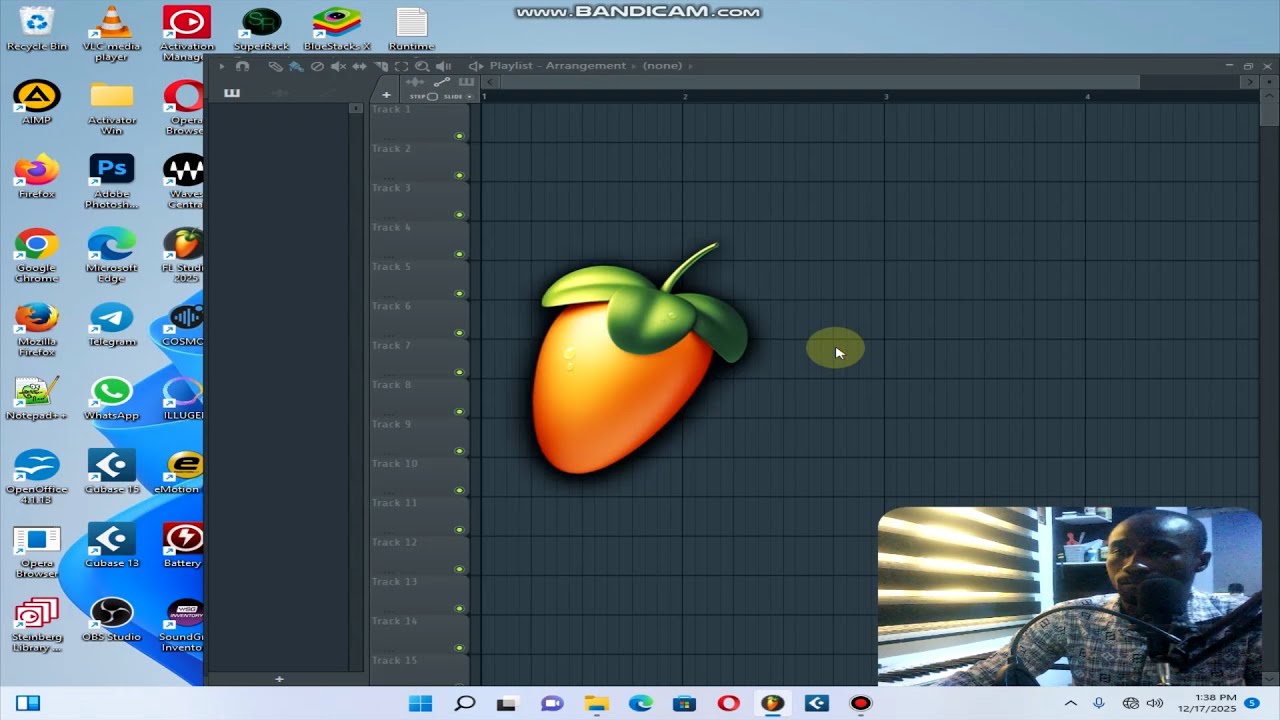This screenshot has height=720, width=1280.
Task: Open AIMP desktop shortcut
Action: pyautogui.click(x=37, y=102)
